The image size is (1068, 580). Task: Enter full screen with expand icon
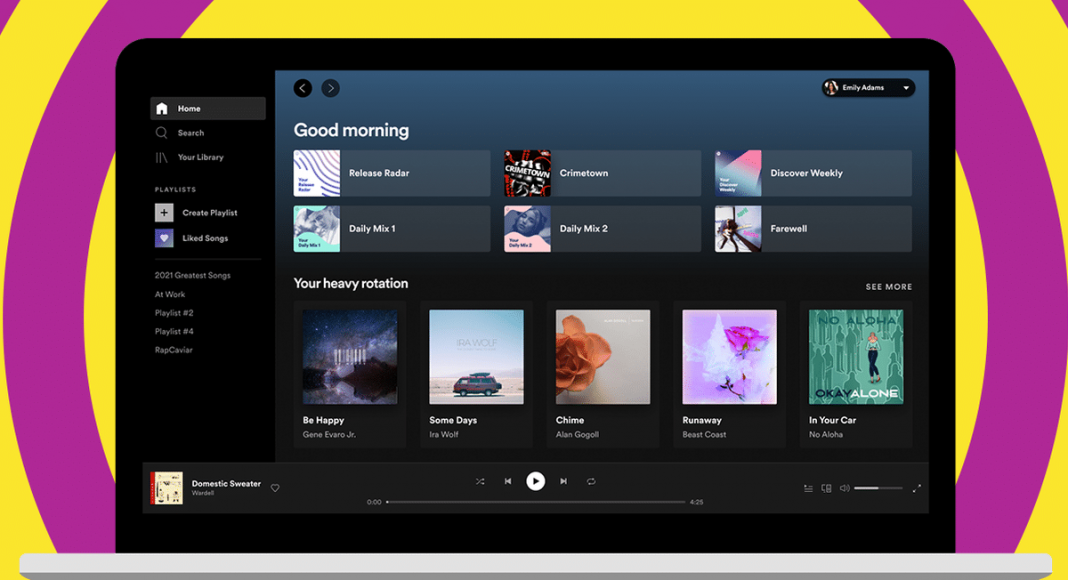pos(917,488)
